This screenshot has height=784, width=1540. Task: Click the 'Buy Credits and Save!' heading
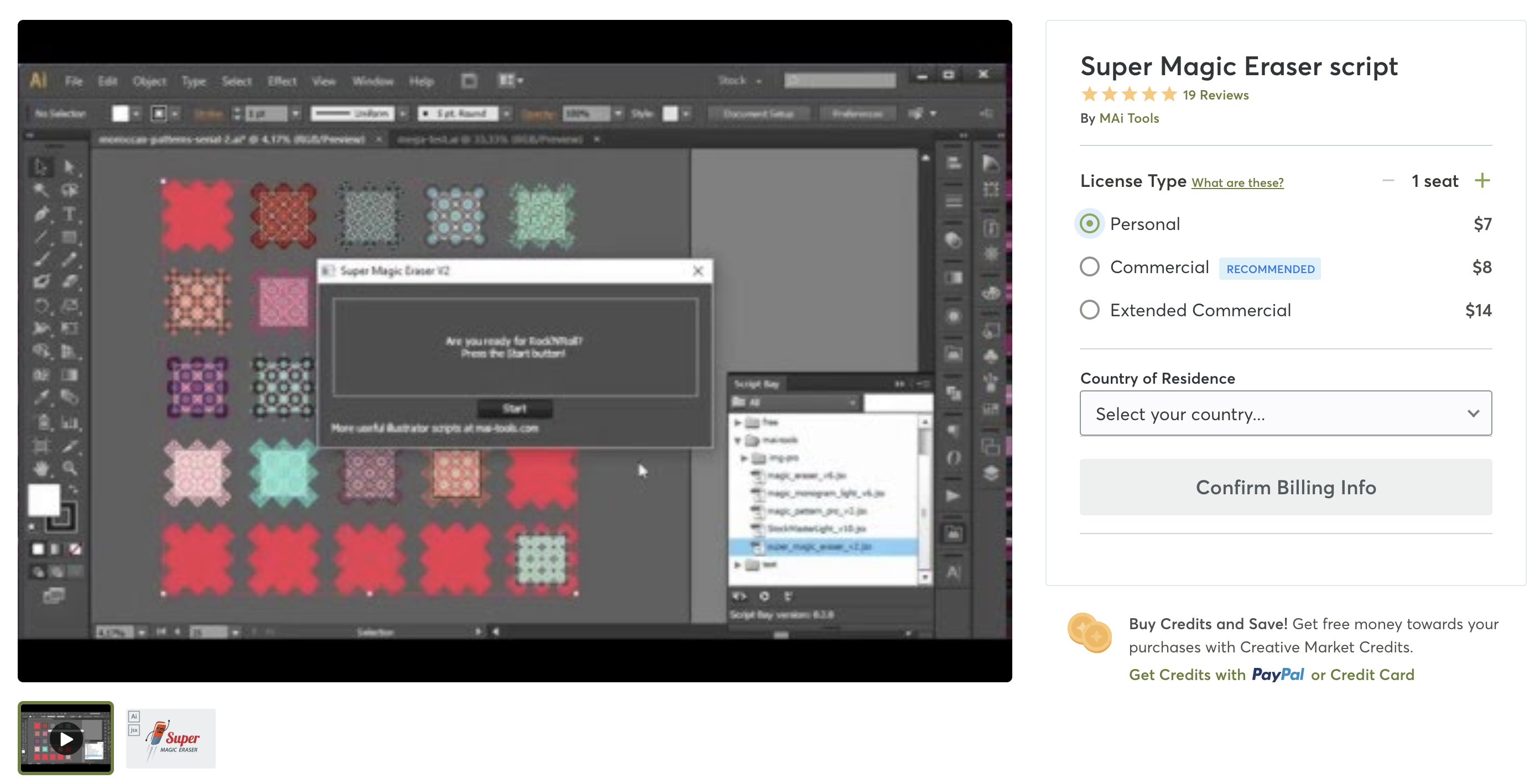pyautogui.click(x=1208, y=624)
